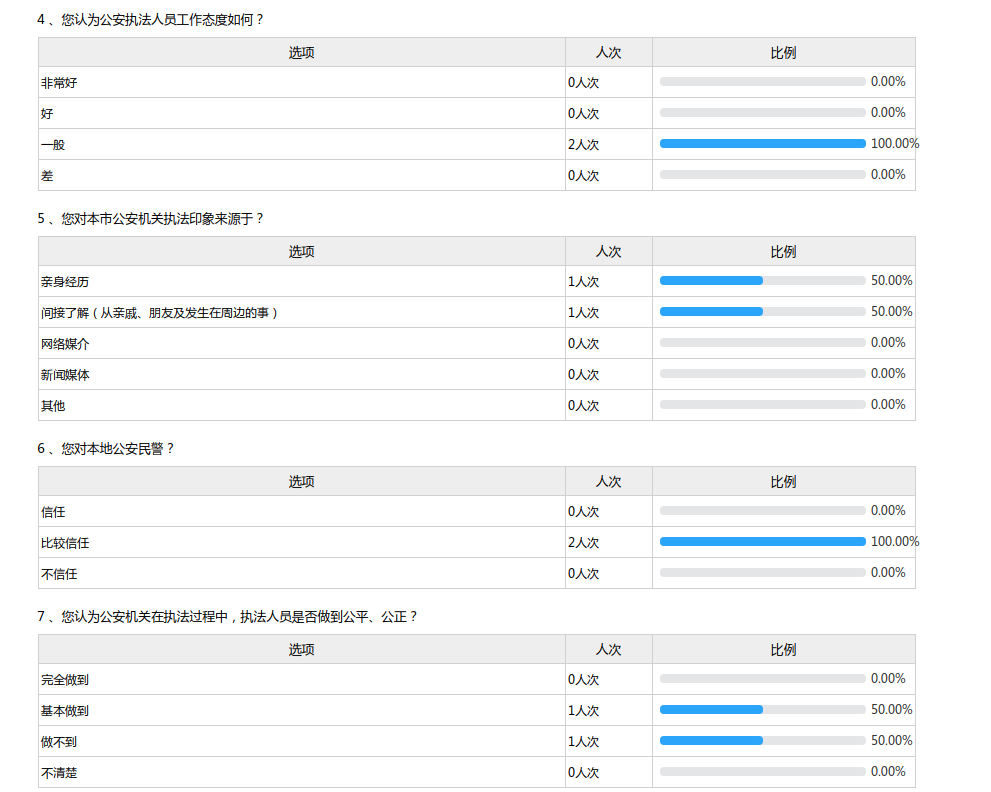The width and height of the screenshot is (991, 792).
Task: Click the progress bar in the "亲身经历" row
Action: (762, 281)
